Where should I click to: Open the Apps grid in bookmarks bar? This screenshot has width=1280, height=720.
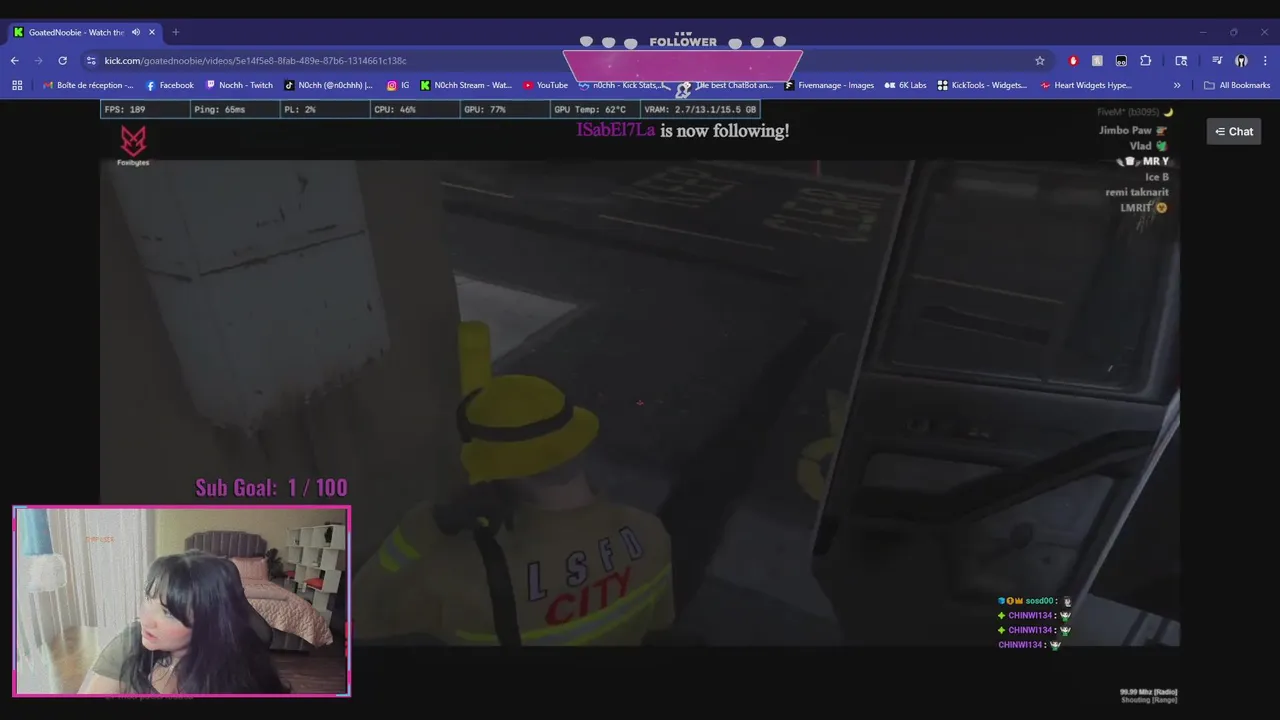tap(17, 85)
